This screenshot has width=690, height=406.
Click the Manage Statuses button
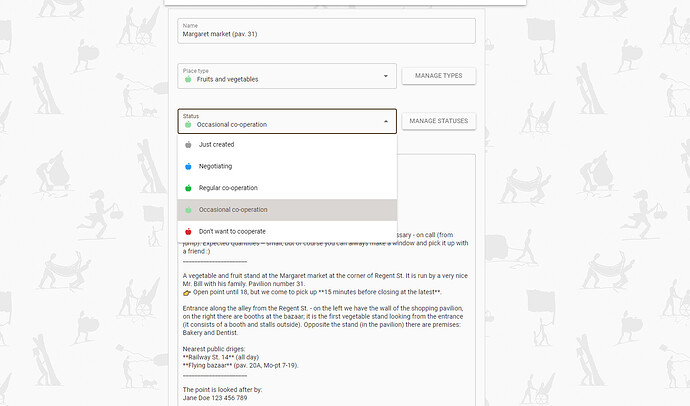tap(439, 121)
